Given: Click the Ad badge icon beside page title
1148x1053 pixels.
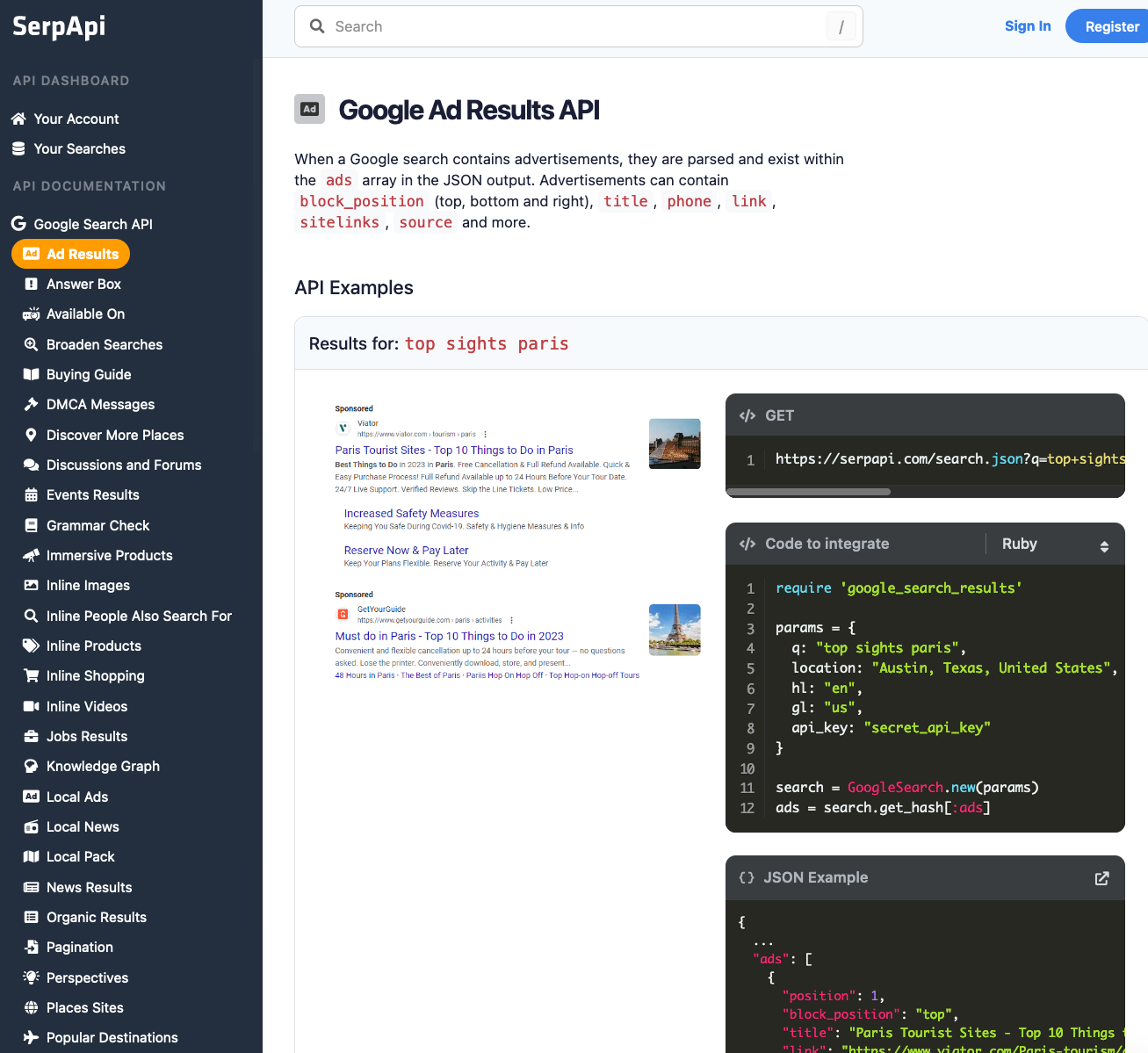Looking at the screenshot, I should [309, 109].
